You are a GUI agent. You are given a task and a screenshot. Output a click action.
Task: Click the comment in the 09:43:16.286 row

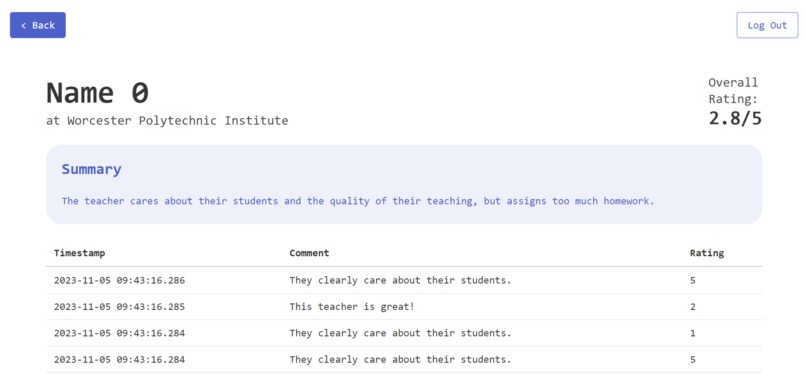400,280
